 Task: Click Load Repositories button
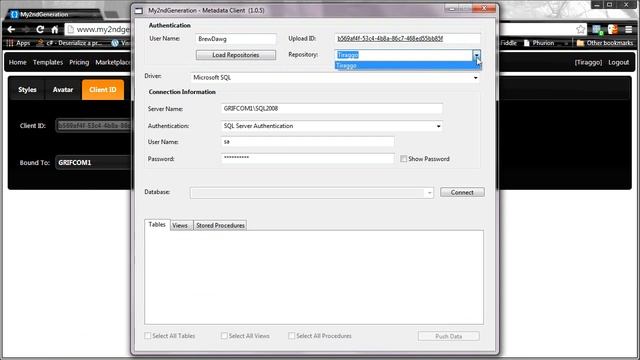click(236, 55)
